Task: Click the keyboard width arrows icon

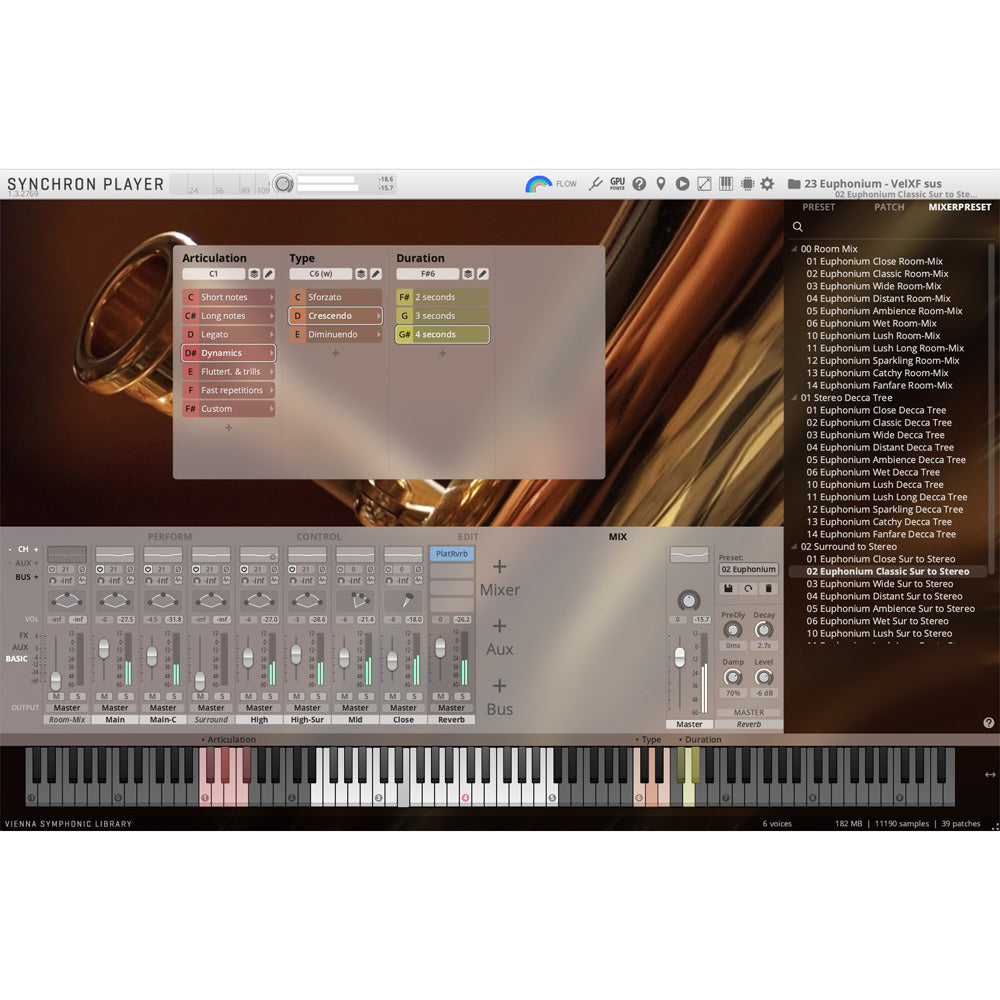Action: (x=990, y=774)
